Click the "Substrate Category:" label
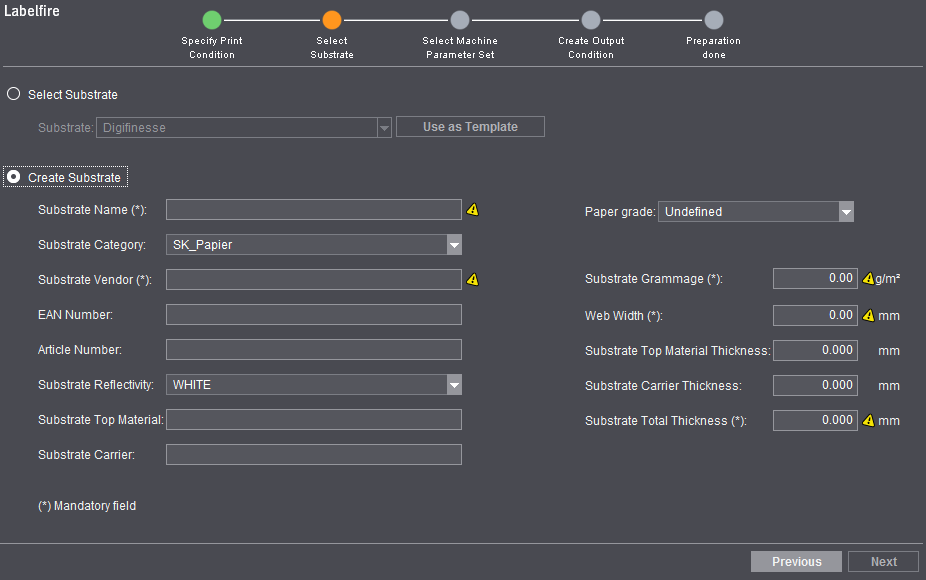 click(92, 245)
